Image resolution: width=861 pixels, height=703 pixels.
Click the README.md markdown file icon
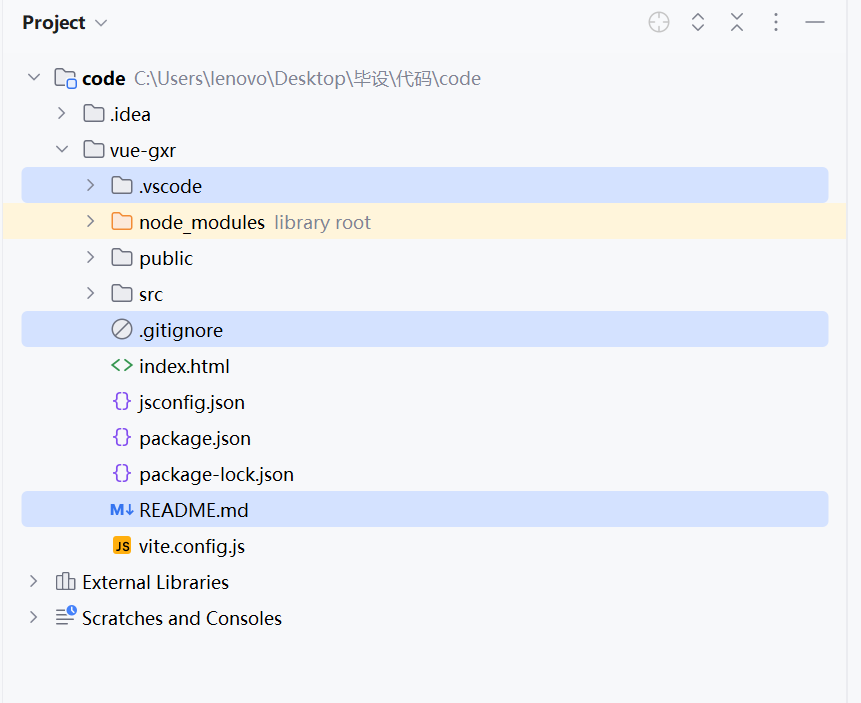(x=122, y=510)
